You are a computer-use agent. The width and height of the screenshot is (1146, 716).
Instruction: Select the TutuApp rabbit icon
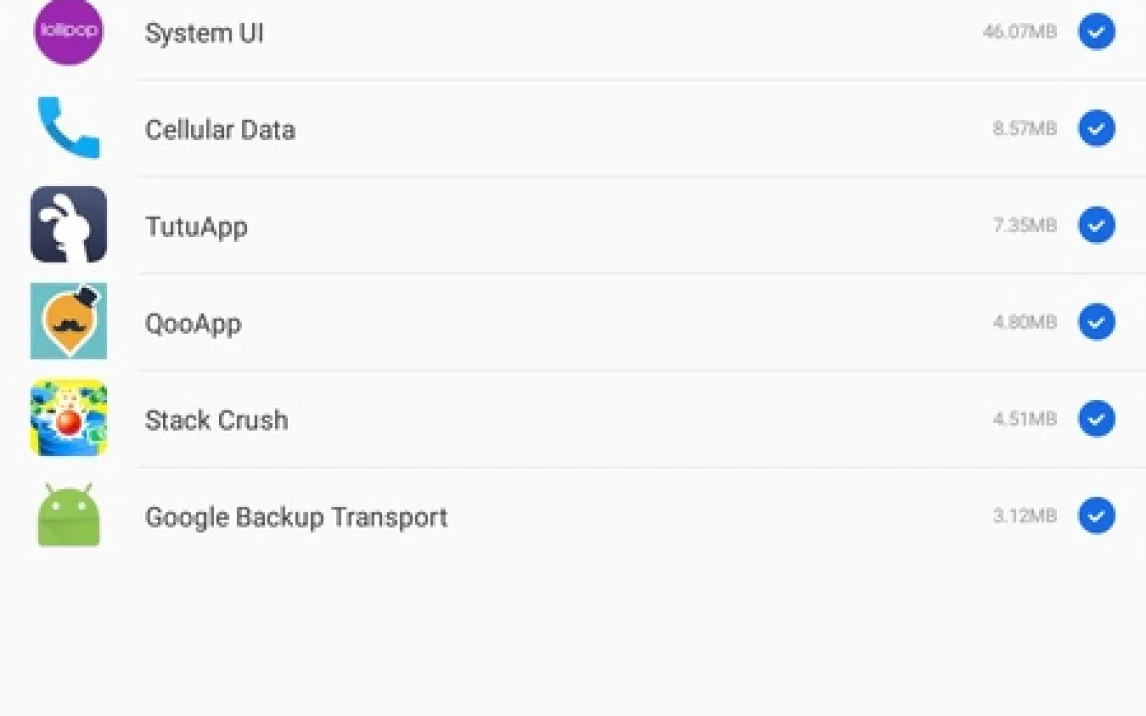68,225
